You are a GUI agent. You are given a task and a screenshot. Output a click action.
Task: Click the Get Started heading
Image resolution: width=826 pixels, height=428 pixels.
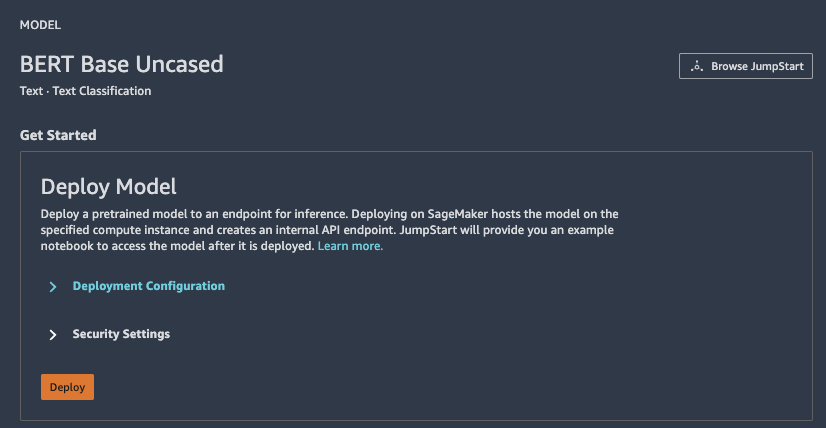click(58, 135)
